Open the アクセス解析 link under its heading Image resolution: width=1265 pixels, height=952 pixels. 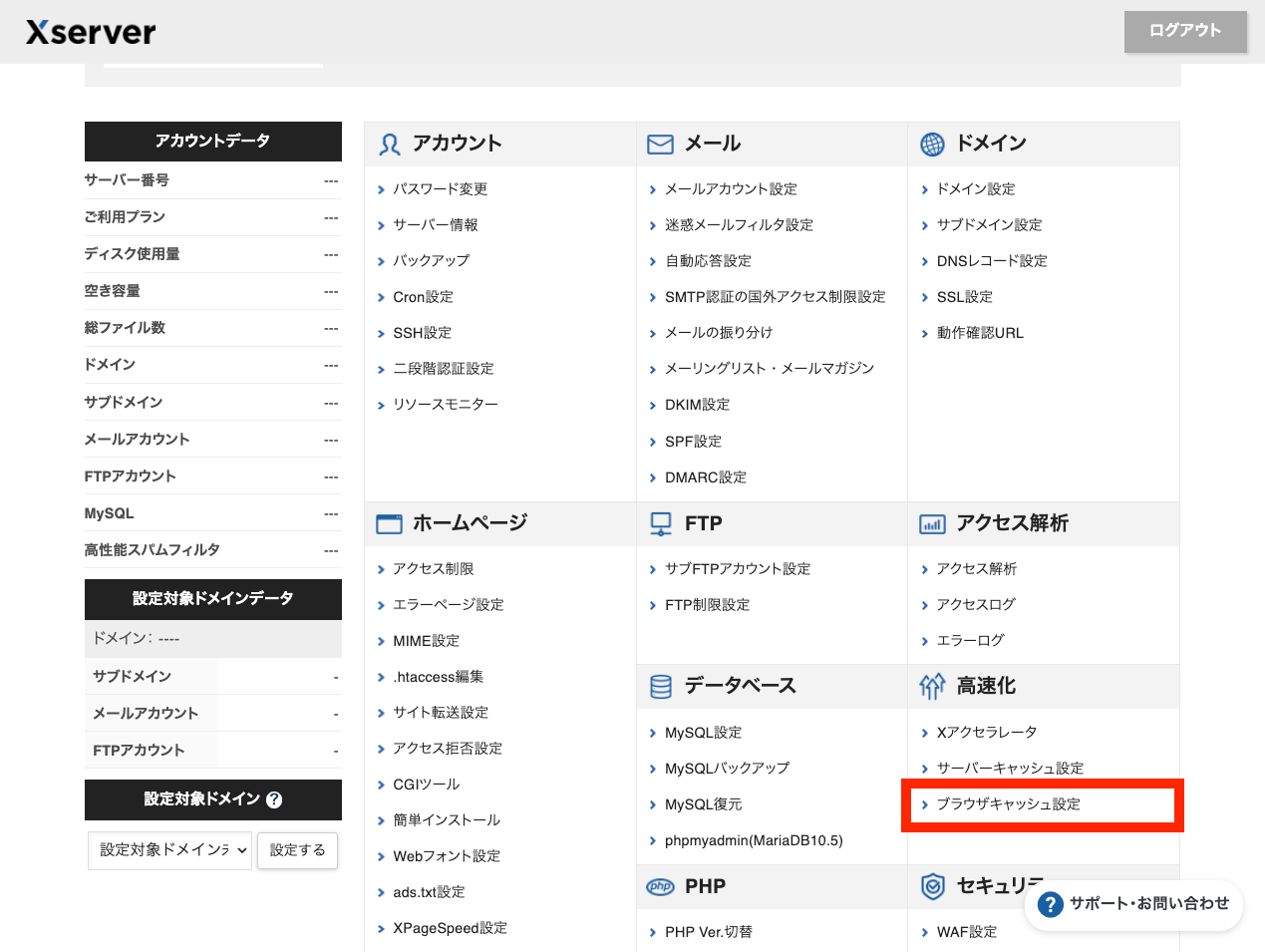click(977, 569)
